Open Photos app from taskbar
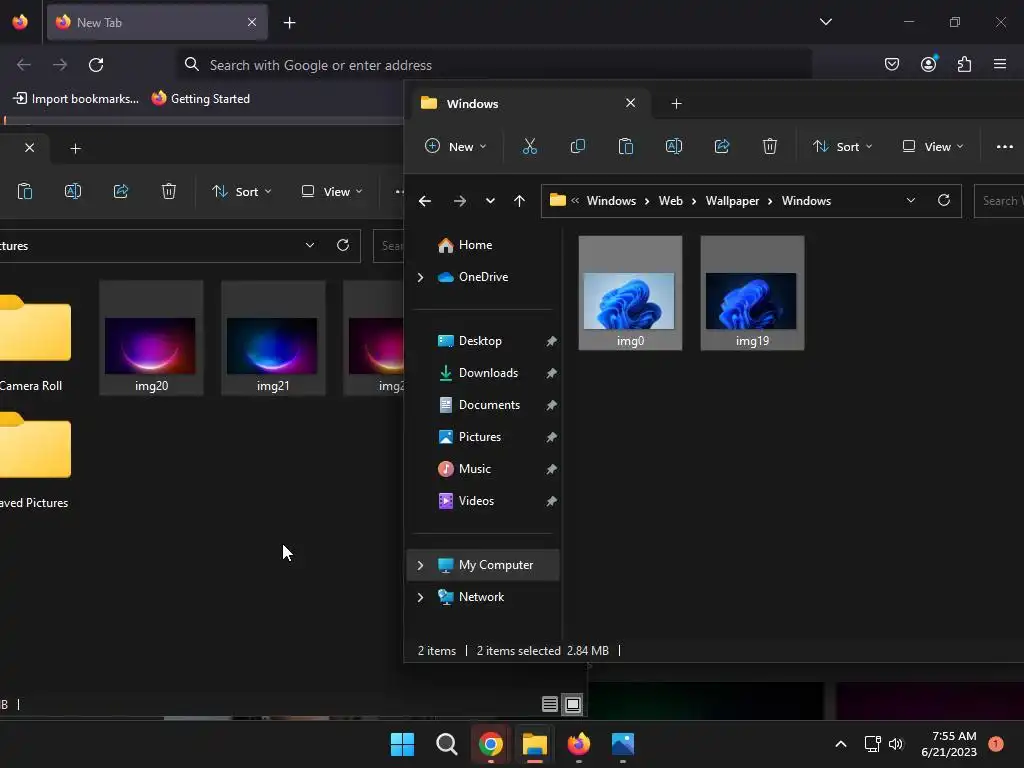Image resolution: width=1024 pixels, height=768 pixels. [623, 744]
